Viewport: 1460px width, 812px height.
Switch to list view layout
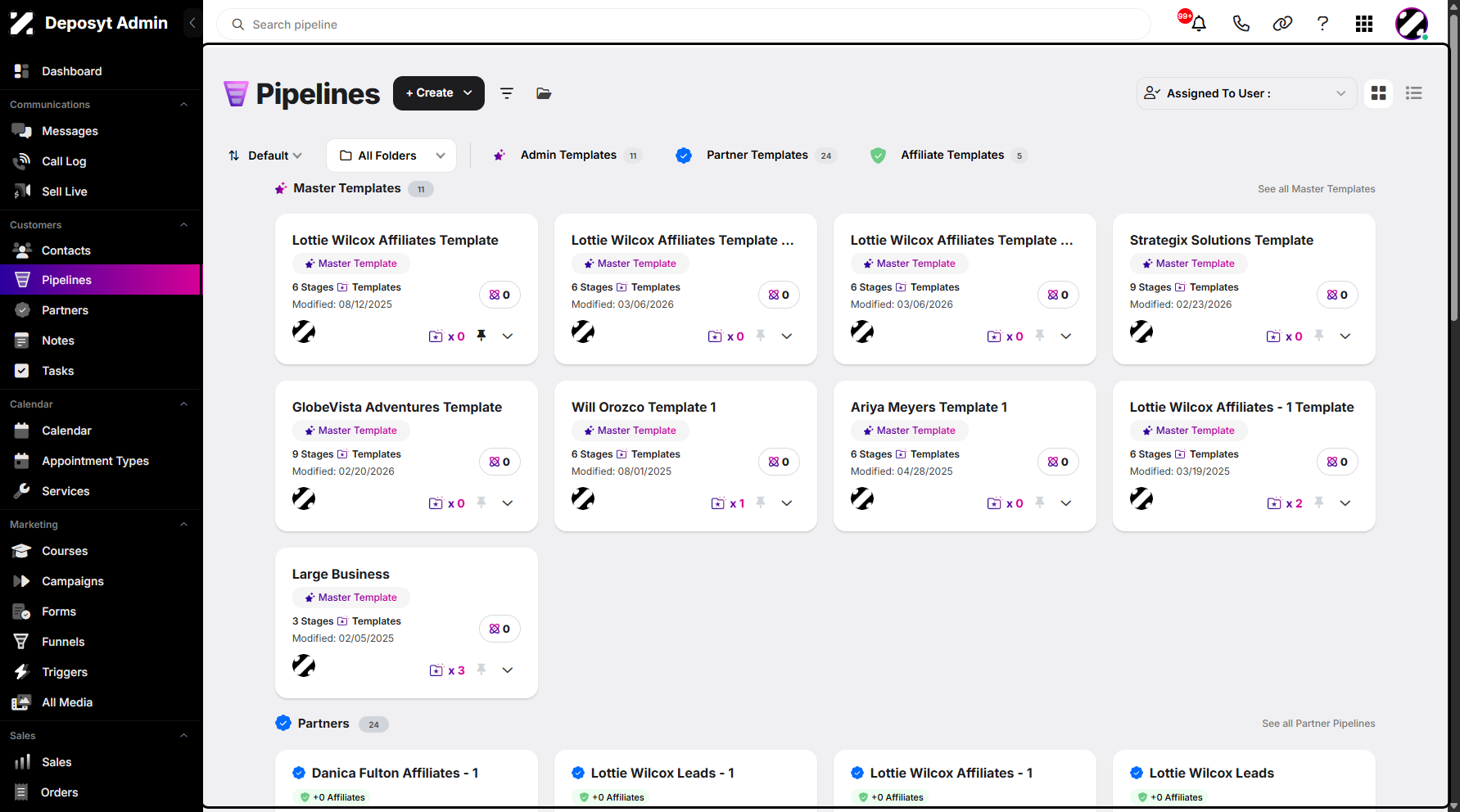click(1413, 93)
